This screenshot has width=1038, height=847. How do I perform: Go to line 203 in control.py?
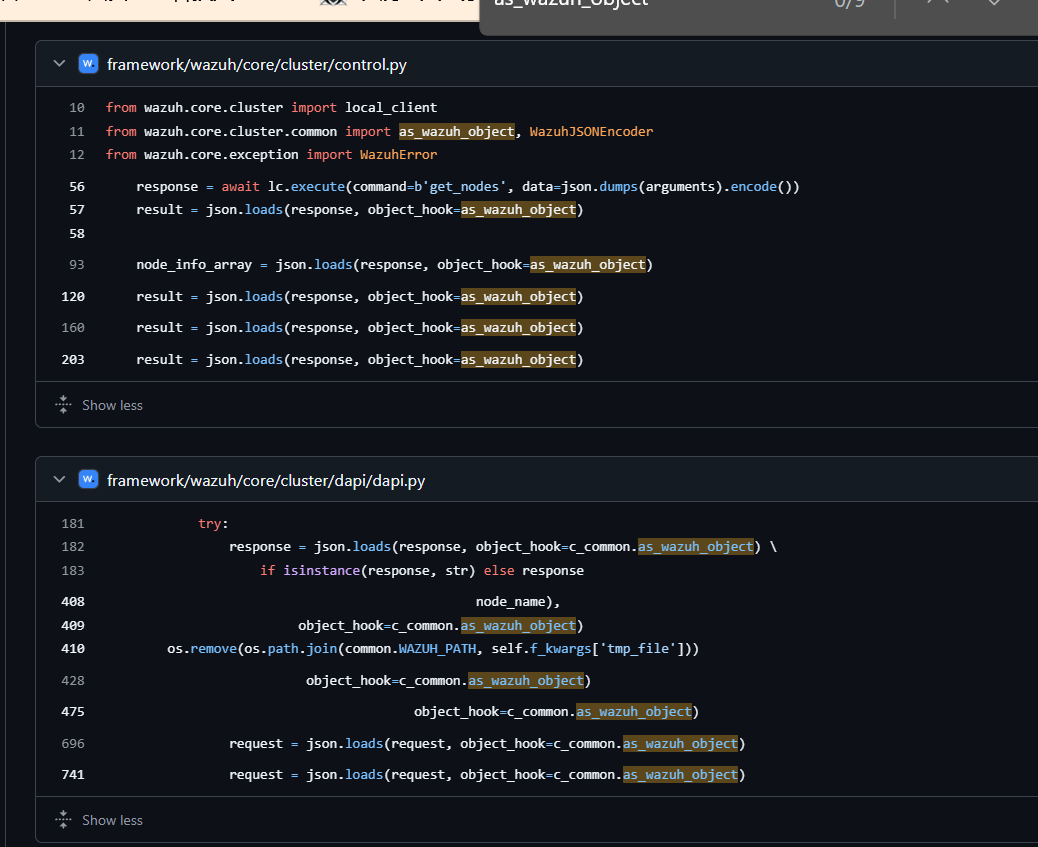[x=73, y=359]
